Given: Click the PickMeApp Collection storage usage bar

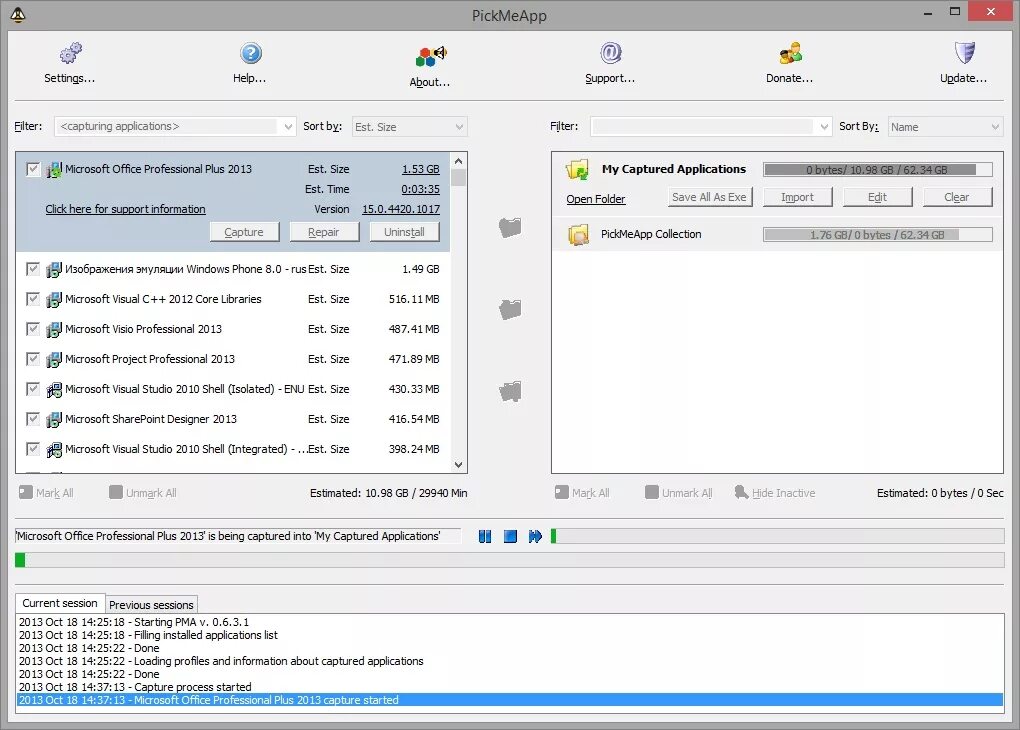Looking at the screenshot, I should click(878, 234).
